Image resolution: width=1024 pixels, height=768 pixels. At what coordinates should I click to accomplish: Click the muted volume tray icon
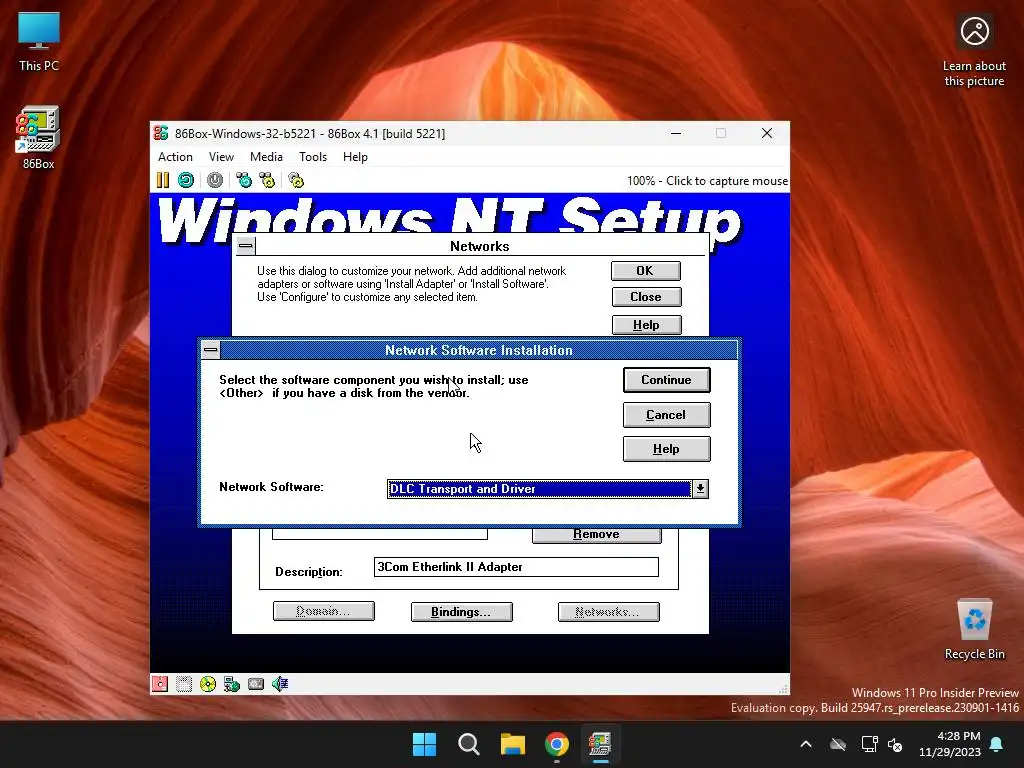coord(895,744)
